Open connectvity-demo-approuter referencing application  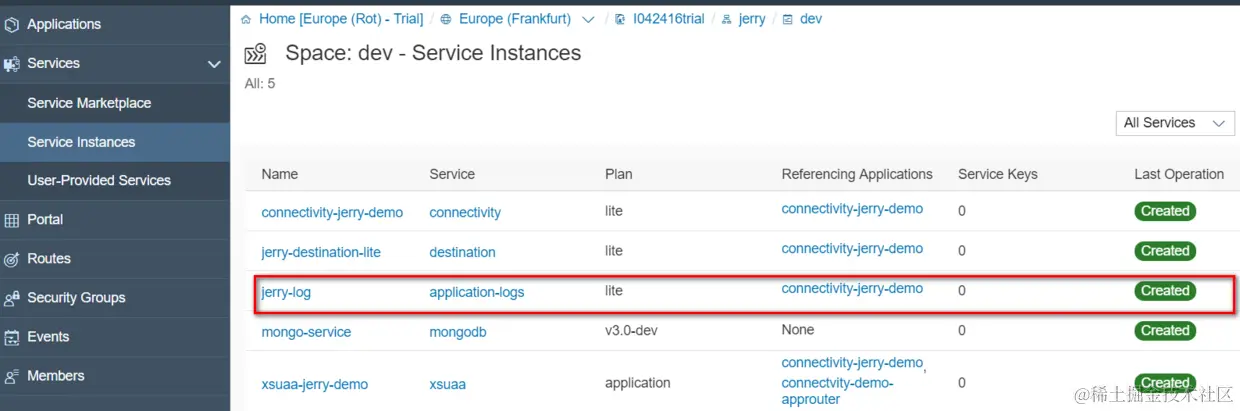tap(837, 390)
